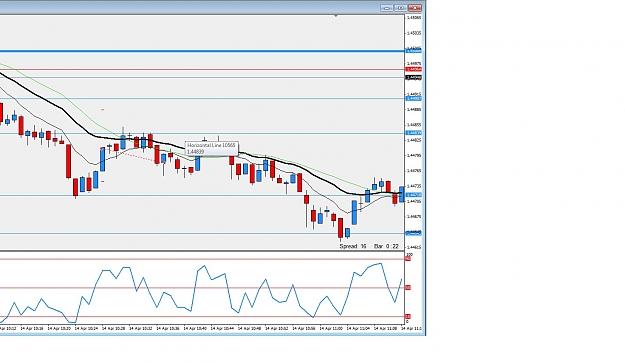The width and height of the screenshot is (625, 363).
Task: Click the 14 Apr 10:44 time label
Action: coord(222,329)
